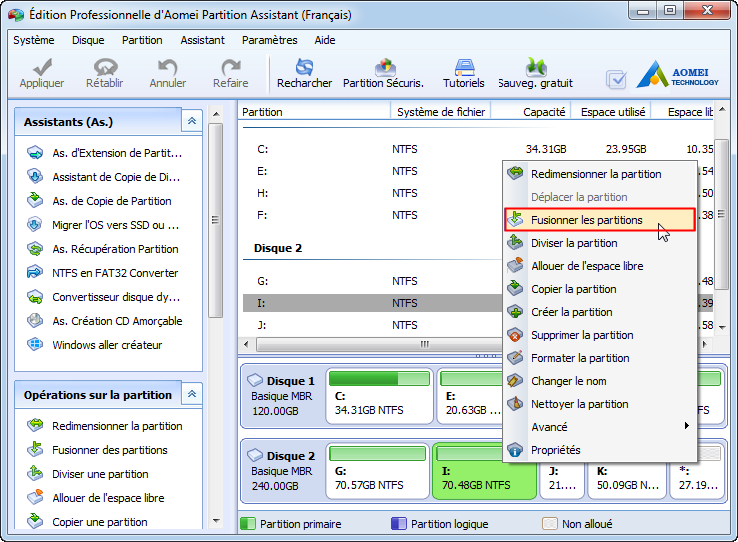Open Convertisseur disque dy... tool
The image size is (738, 542).
click(104, 297)
